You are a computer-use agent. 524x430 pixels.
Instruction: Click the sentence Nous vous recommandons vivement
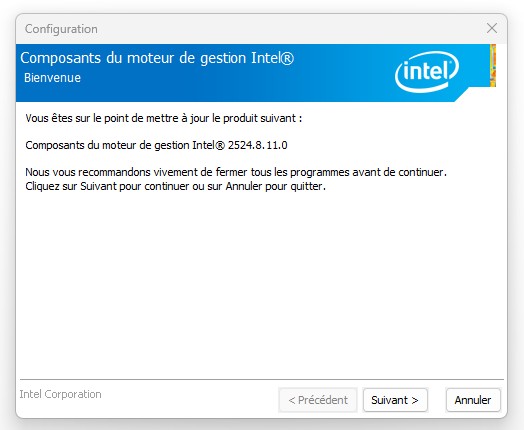pyautogui.click(x=236, y=172)
